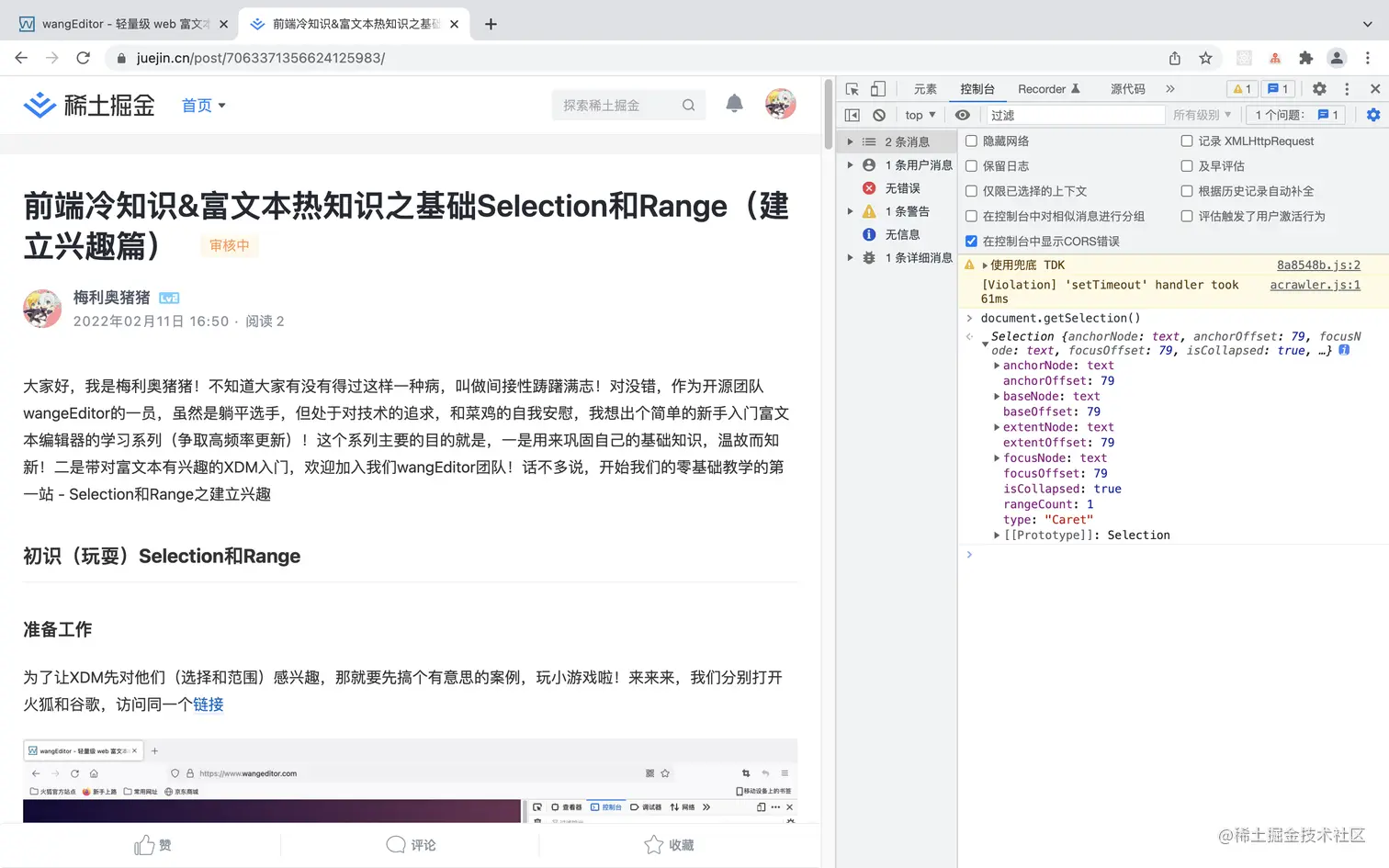
Task: Expand anchorNode property in console
Action: point(997,366)
